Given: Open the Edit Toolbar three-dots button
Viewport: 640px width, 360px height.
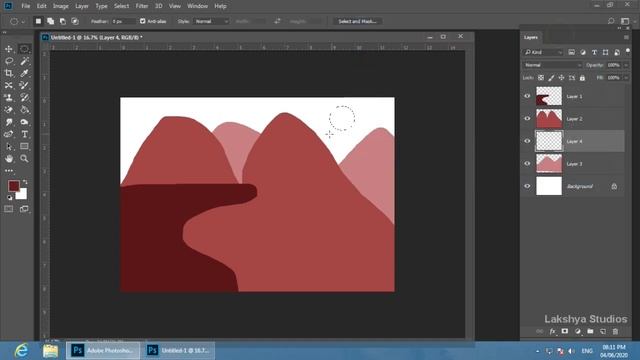Looking at the screenshot, I should pos(9,171).
